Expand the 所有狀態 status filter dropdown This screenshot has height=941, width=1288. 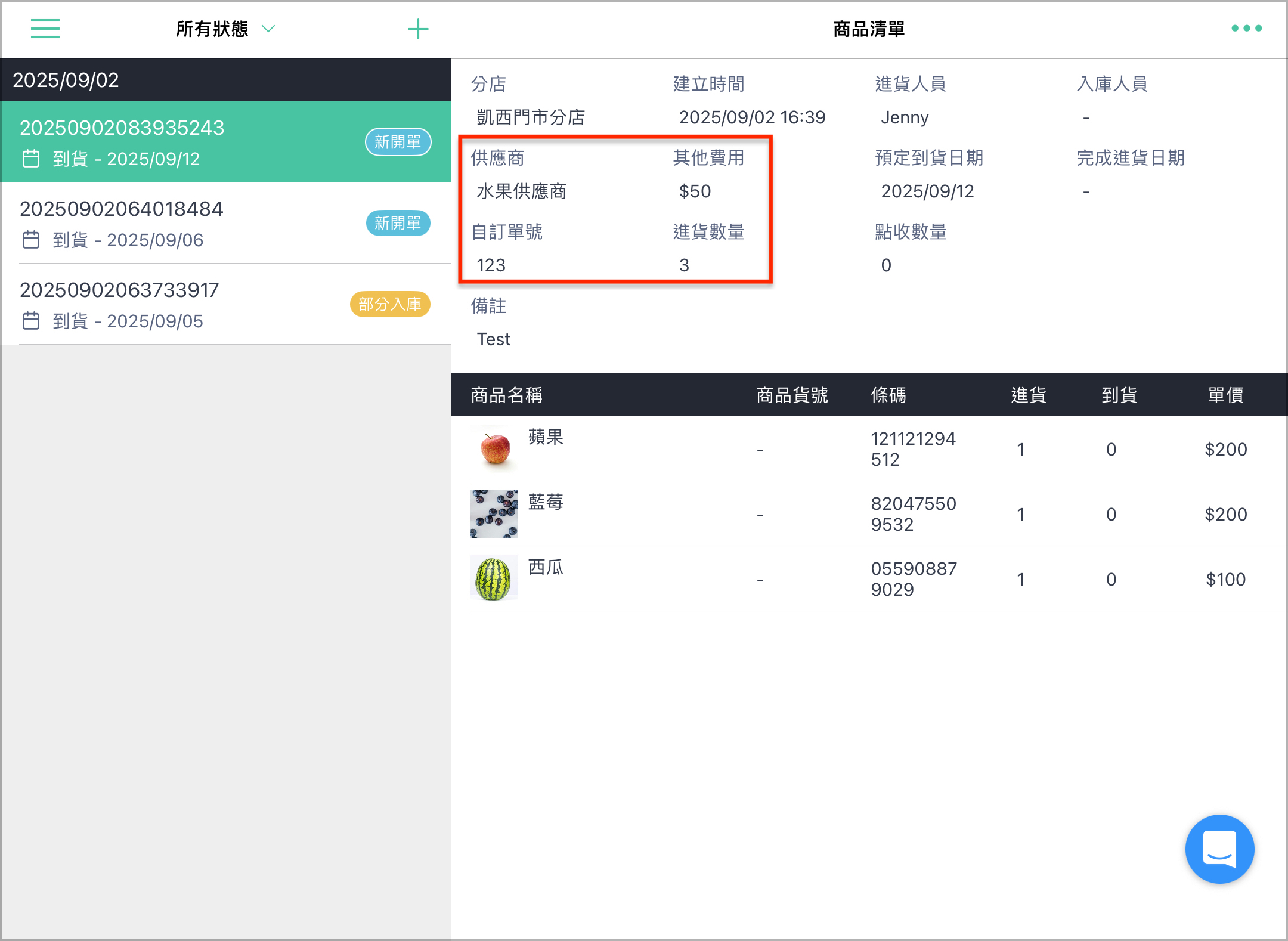[225, 29]
